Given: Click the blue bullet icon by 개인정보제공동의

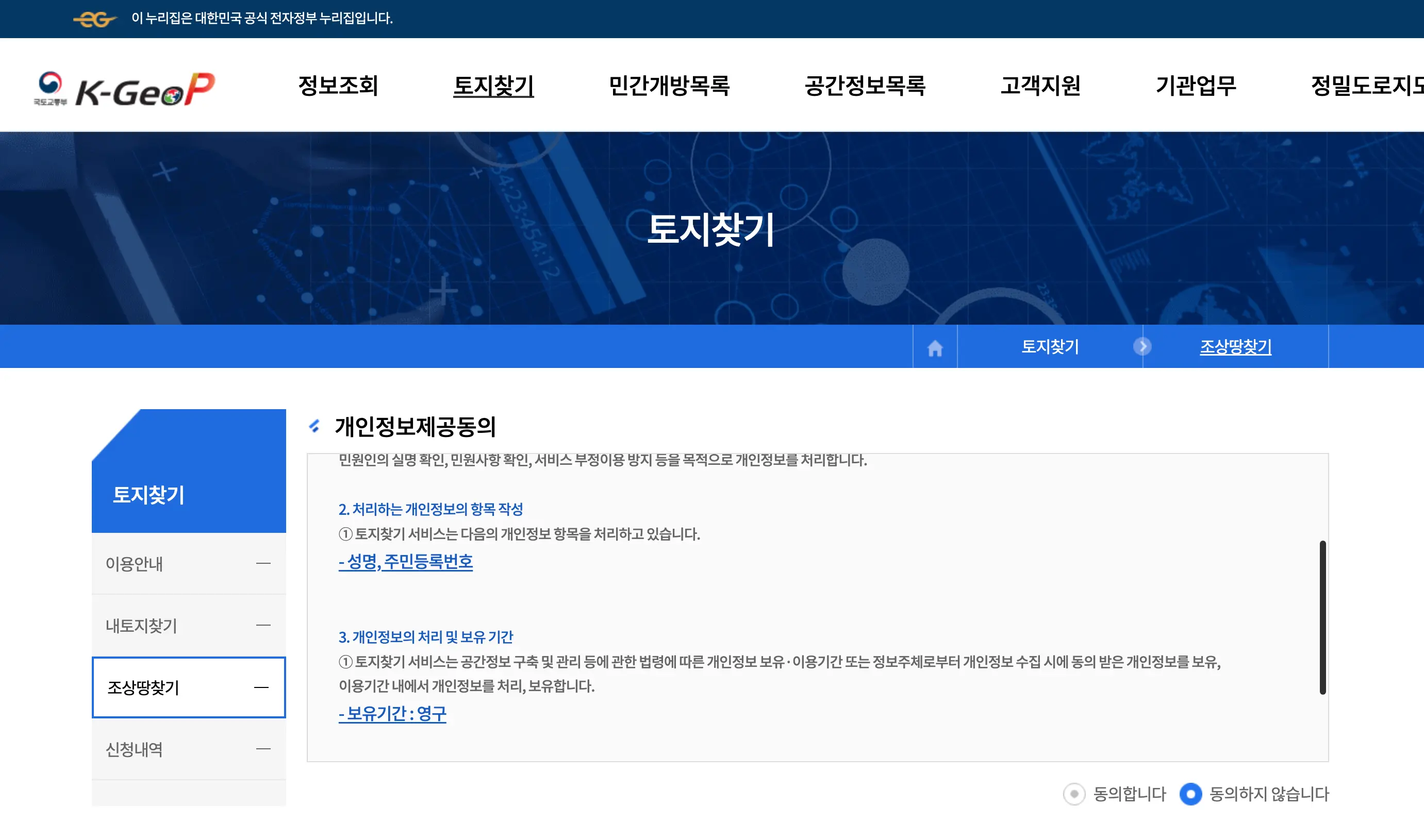Looking at the screenshot, I should (315, 426).
